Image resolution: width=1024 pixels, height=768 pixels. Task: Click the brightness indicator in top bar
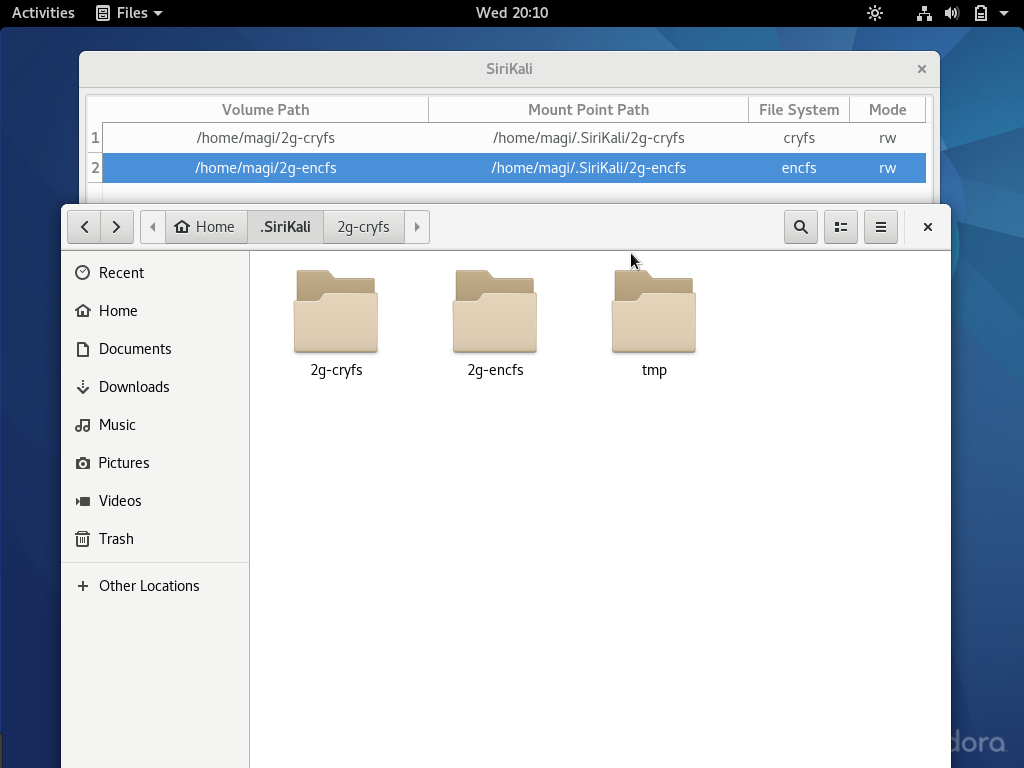click(875, 13)
